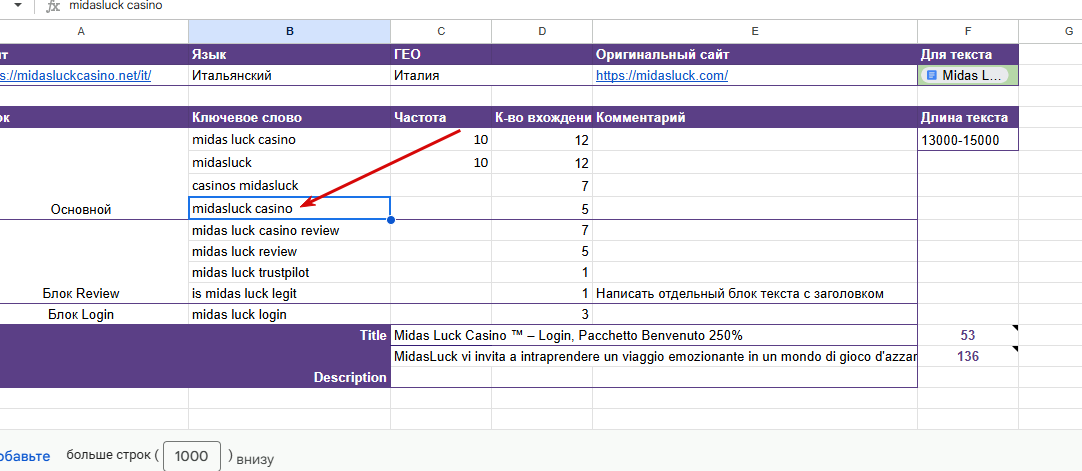The image size is (1082, 471).
Task: Select column D header
Action: click(x=542, y=31)
